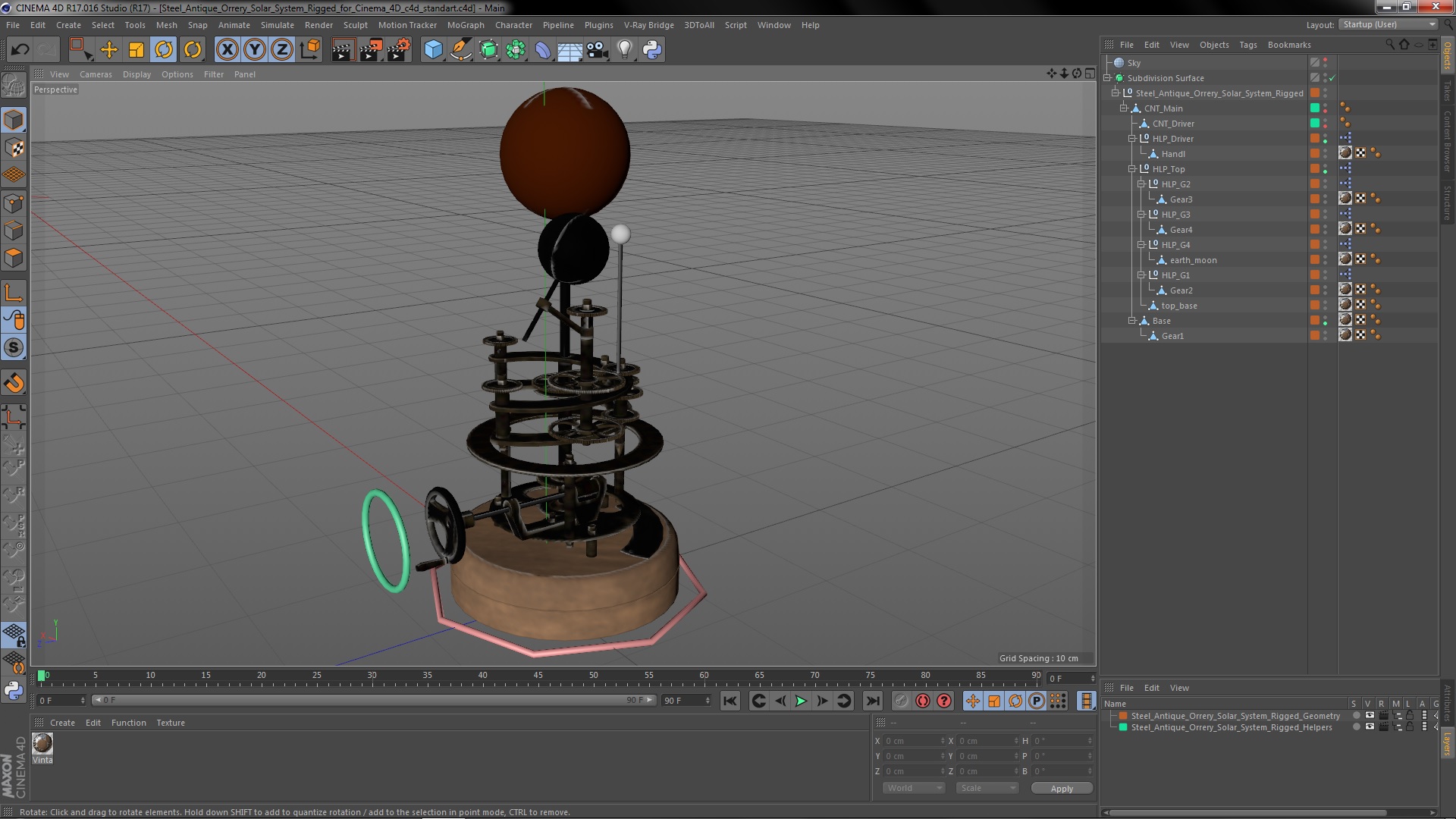Select the Move tool in the toolbar
Screen dimensions: 1456x819
click(x=109, y=50)
